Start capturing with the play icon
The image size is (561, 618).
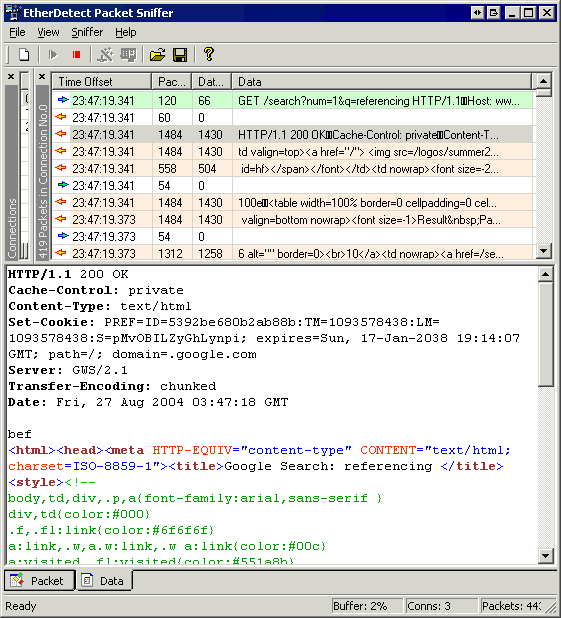[53, 54]
